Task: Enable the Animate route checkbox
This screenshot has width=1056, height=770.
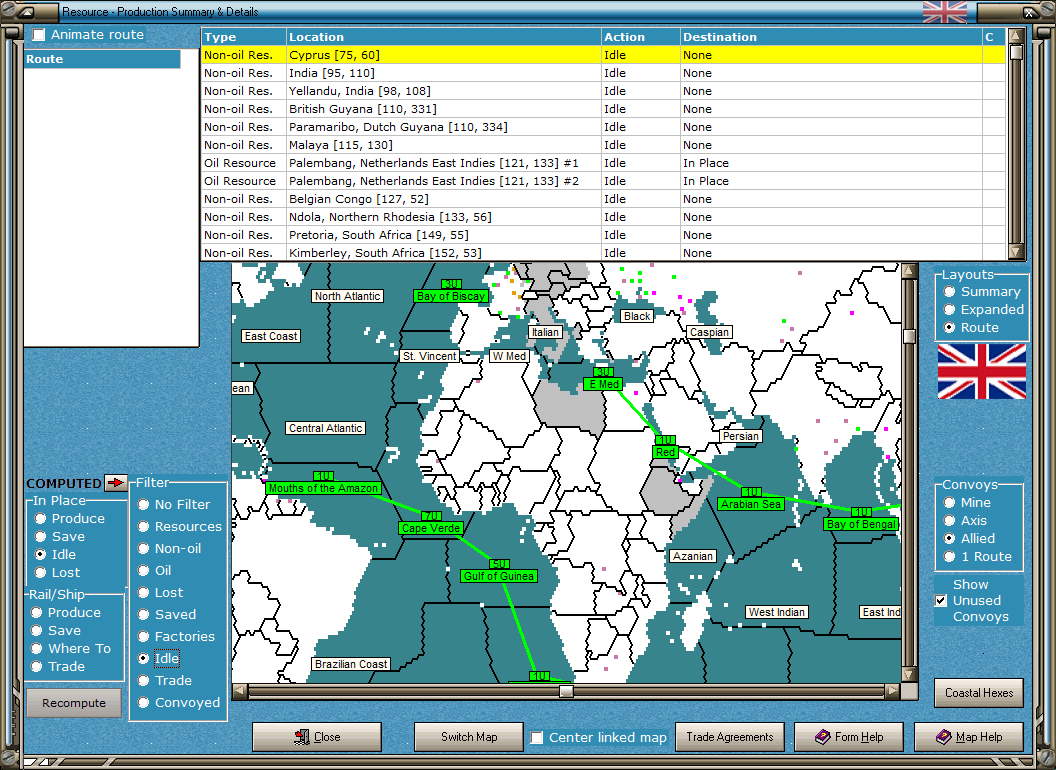Action: pos(39,35)
